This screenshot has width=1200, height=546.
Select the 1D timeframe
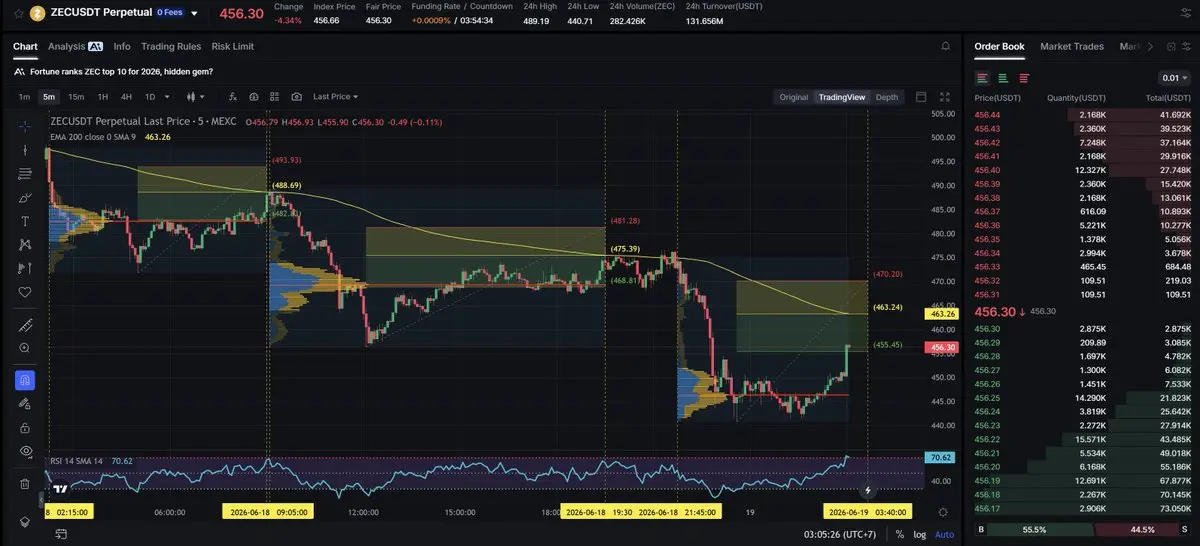(150, 97)
